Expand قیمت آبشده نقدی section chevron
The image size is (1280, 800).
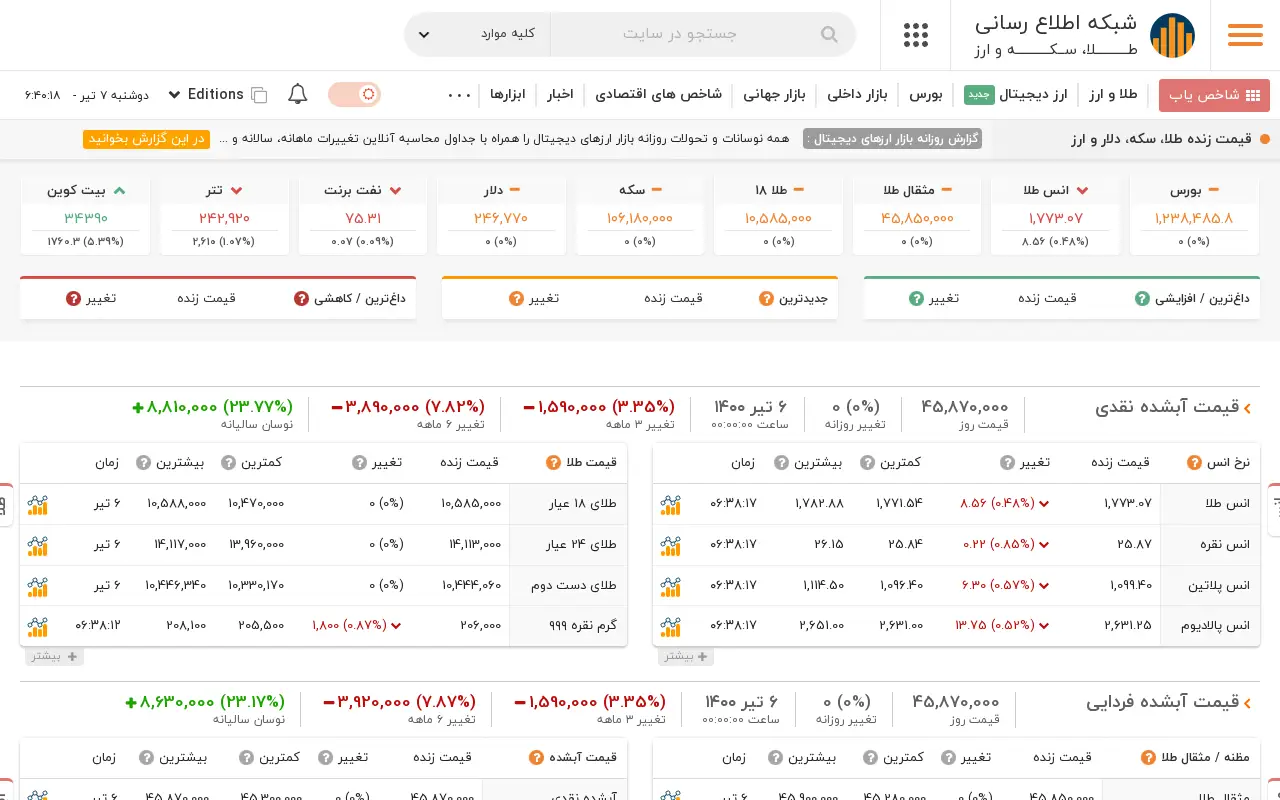click(x=1247, y=407)
